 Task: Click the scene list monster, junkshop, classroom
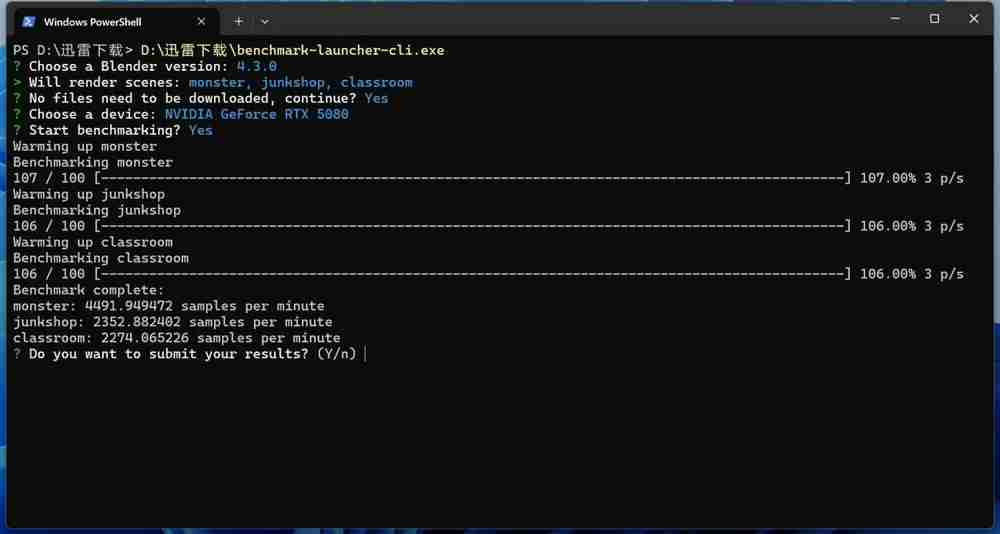300,82
